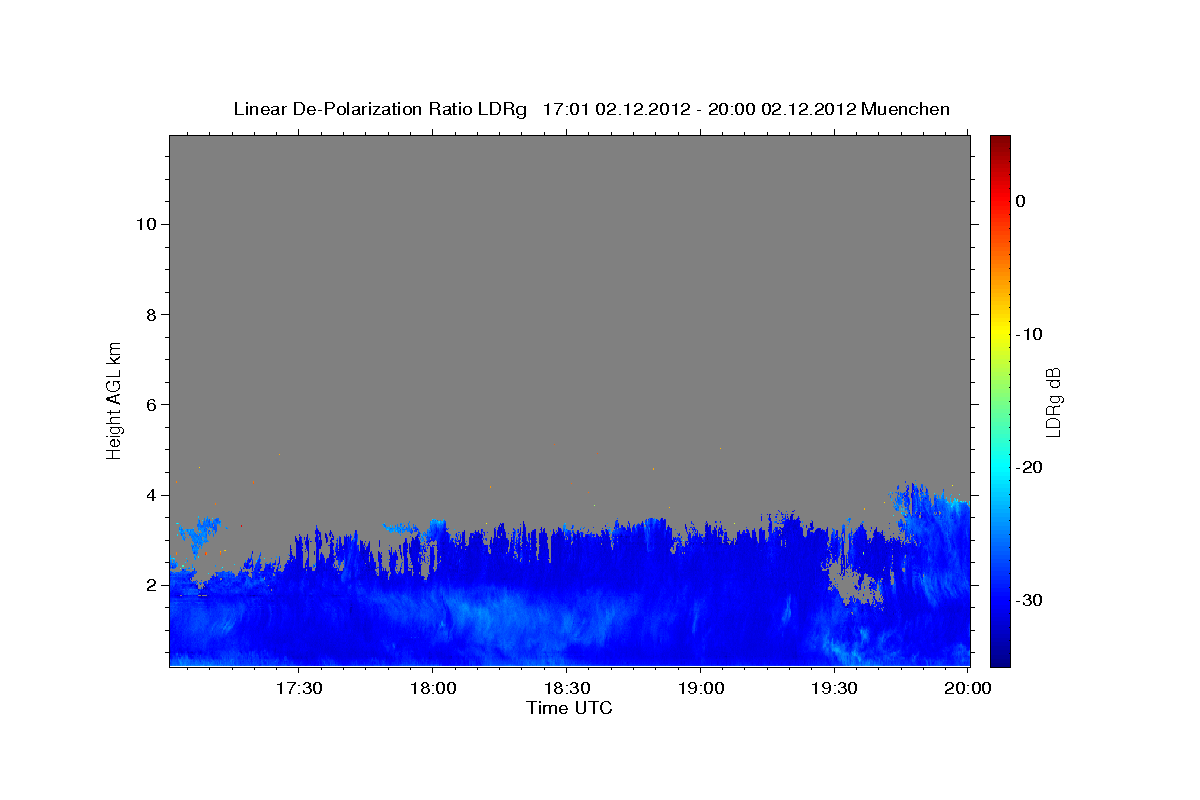This screenshot has width=1200, height=800.
Task: Click the 17:30 time tick label
Action: [x=298, y=689]
